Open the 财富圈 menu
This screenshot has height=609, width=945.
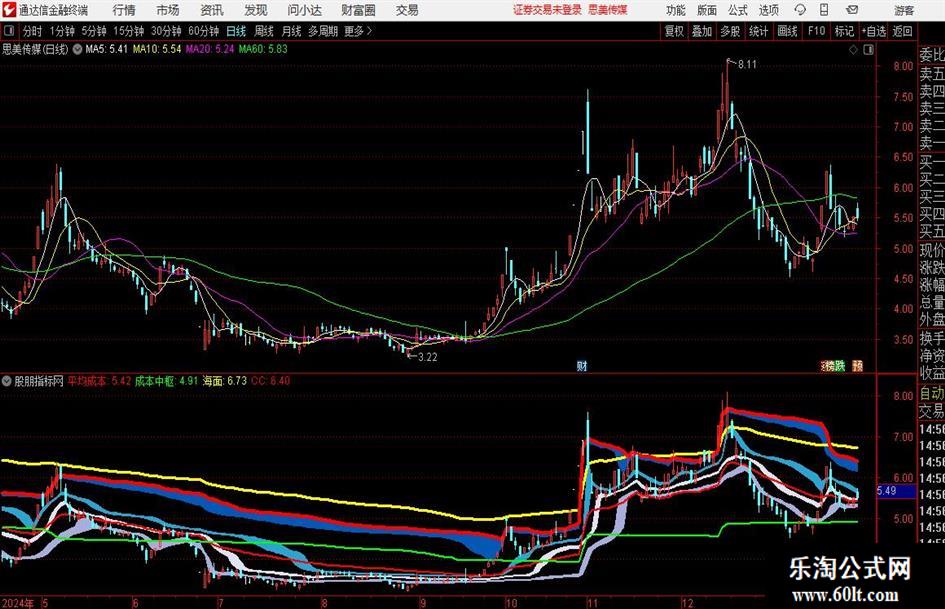pyautogui.click(x=358, y=10)
